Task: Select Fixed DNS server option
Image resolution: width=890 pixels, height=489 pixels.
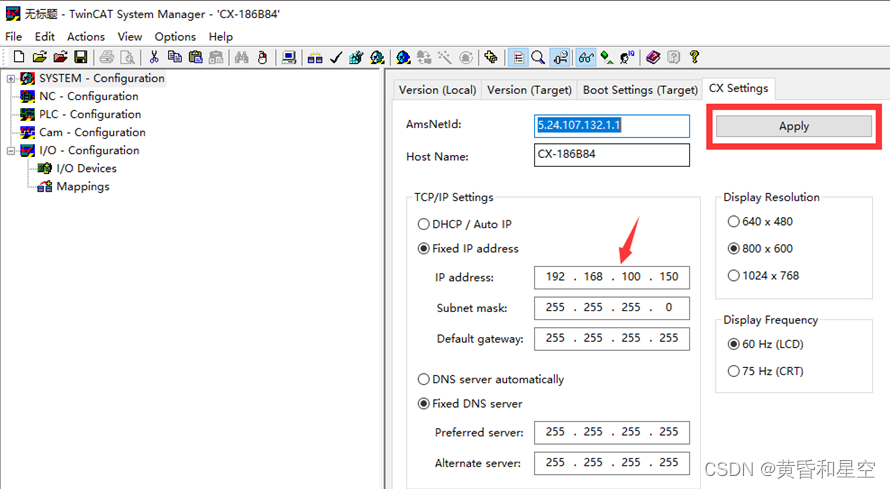Action: [x=470, y=404]
